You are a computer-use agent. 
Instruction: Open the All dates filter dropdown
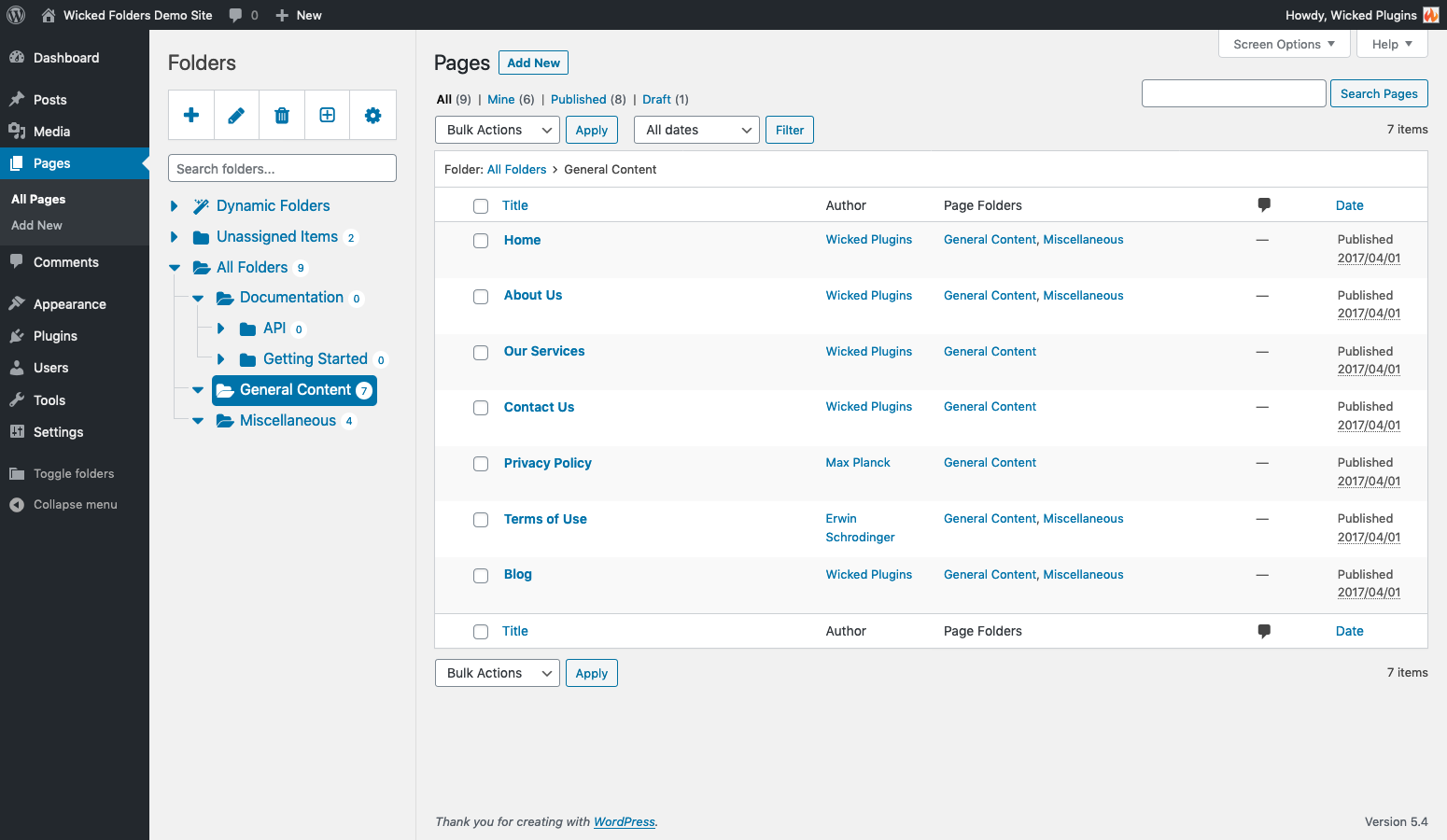695,130
